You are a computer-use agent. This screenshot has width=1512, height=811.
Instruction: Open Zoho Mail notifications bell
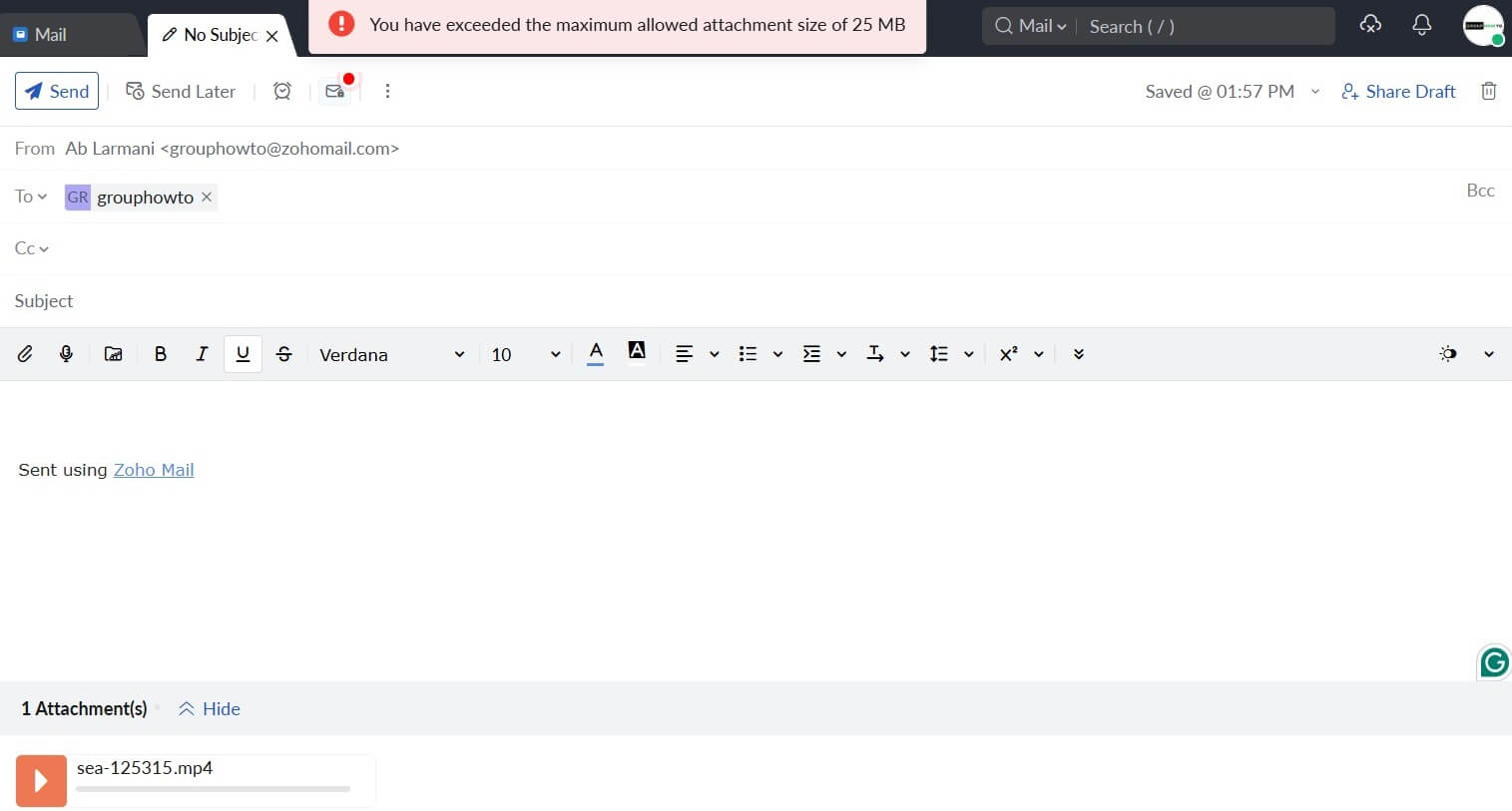pos(1421,26)
